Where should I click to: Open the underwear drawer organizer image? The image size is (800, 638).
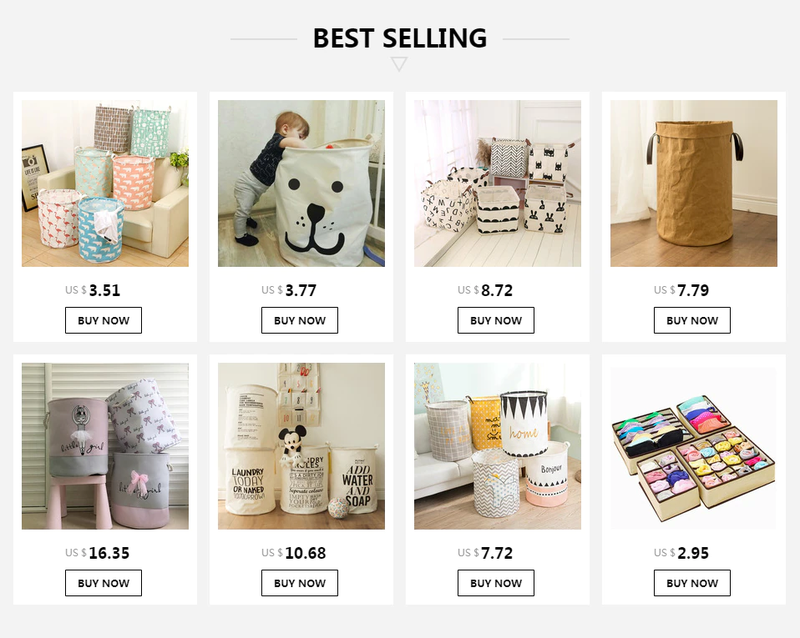coord(694,446)
